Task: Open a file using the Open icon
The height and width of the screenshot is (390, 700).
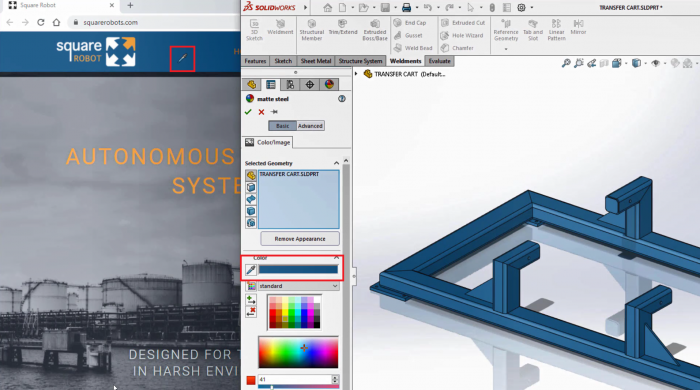Action: pos(364,8)
